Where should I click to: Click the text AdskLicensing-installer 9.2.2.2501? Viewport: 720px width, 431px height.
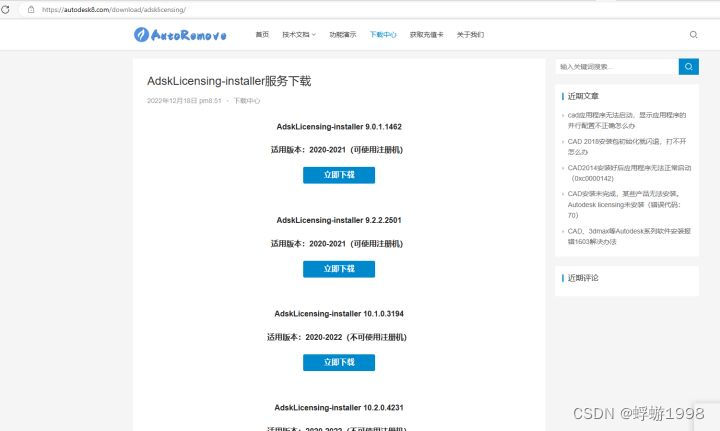339,220
